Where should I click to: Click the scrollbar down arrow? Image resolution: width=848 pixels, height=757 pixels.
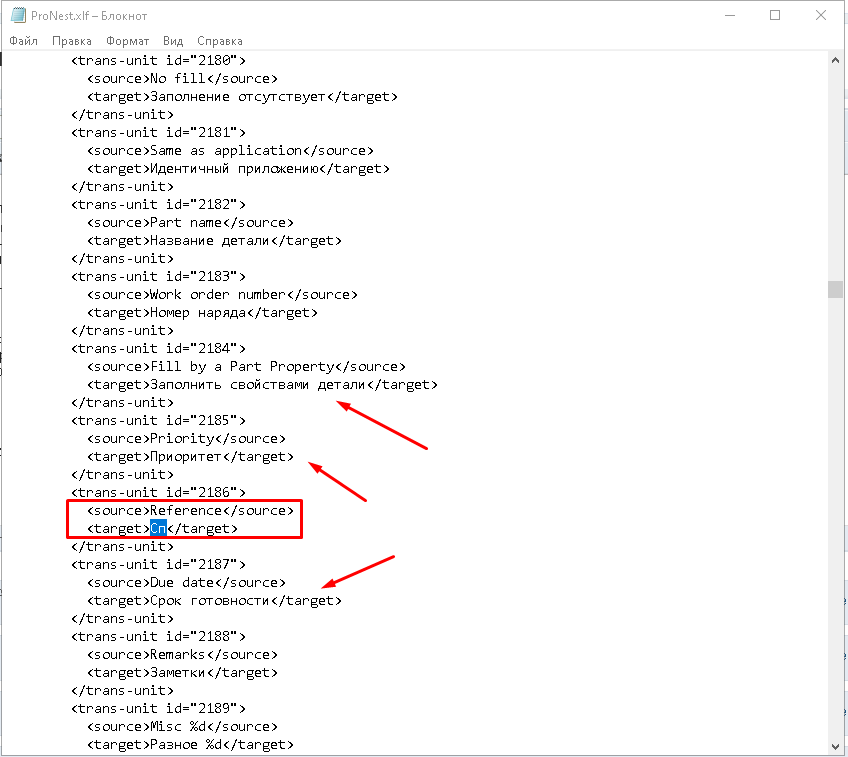(x=836, y=746)
